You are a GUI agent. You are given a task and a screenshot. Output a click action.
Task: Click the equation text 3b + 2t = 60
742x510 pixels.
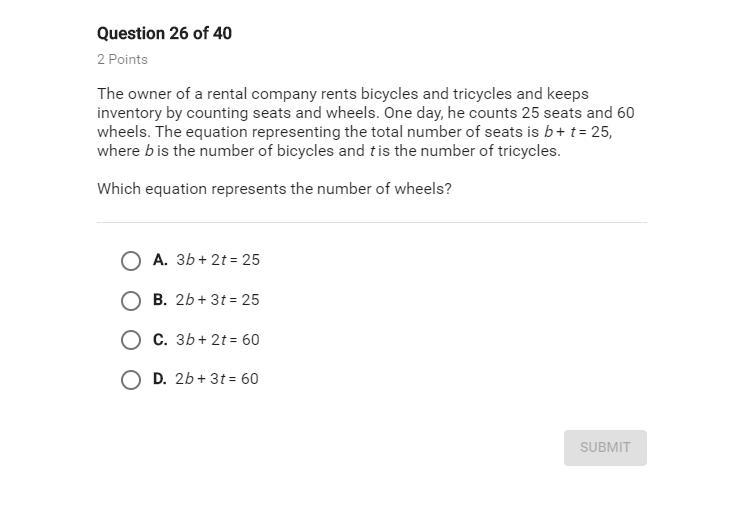click(218, 340)
